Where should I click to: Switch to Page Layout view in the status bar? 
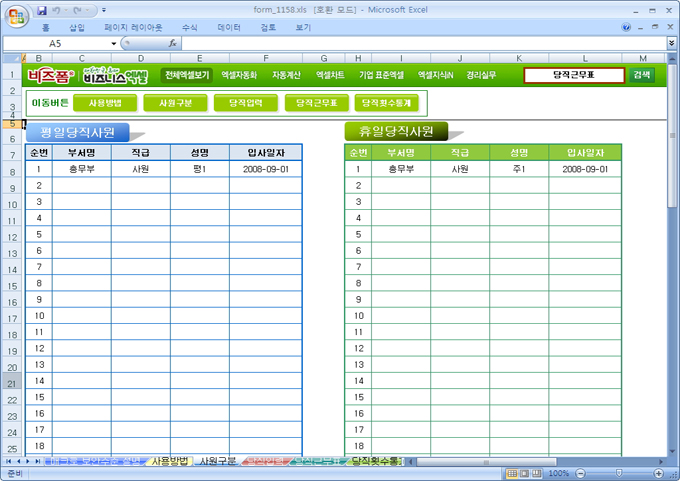click(x=524, y=473)
